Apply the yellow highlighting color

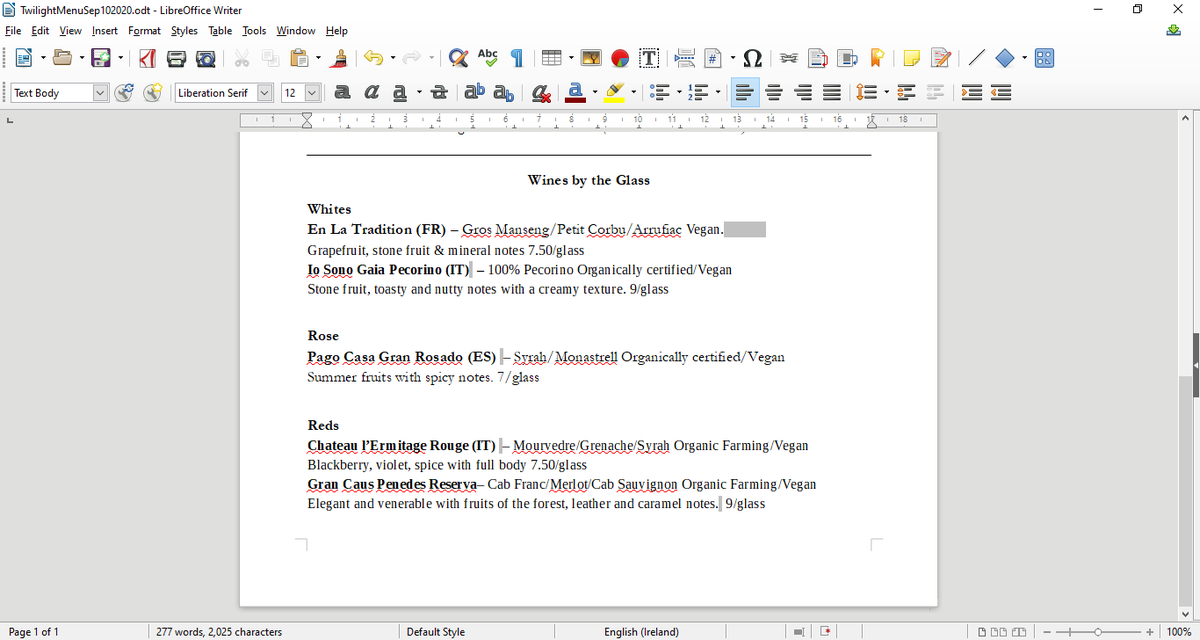coord(616,93)
